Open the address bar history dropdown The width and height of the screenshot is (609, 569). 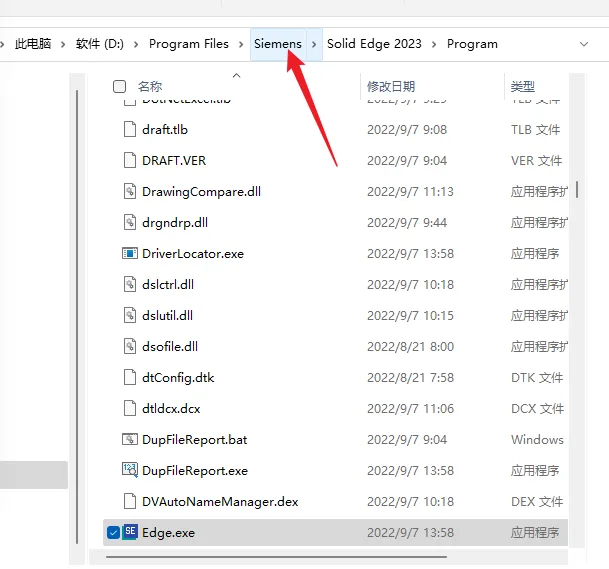coord(584,44)
